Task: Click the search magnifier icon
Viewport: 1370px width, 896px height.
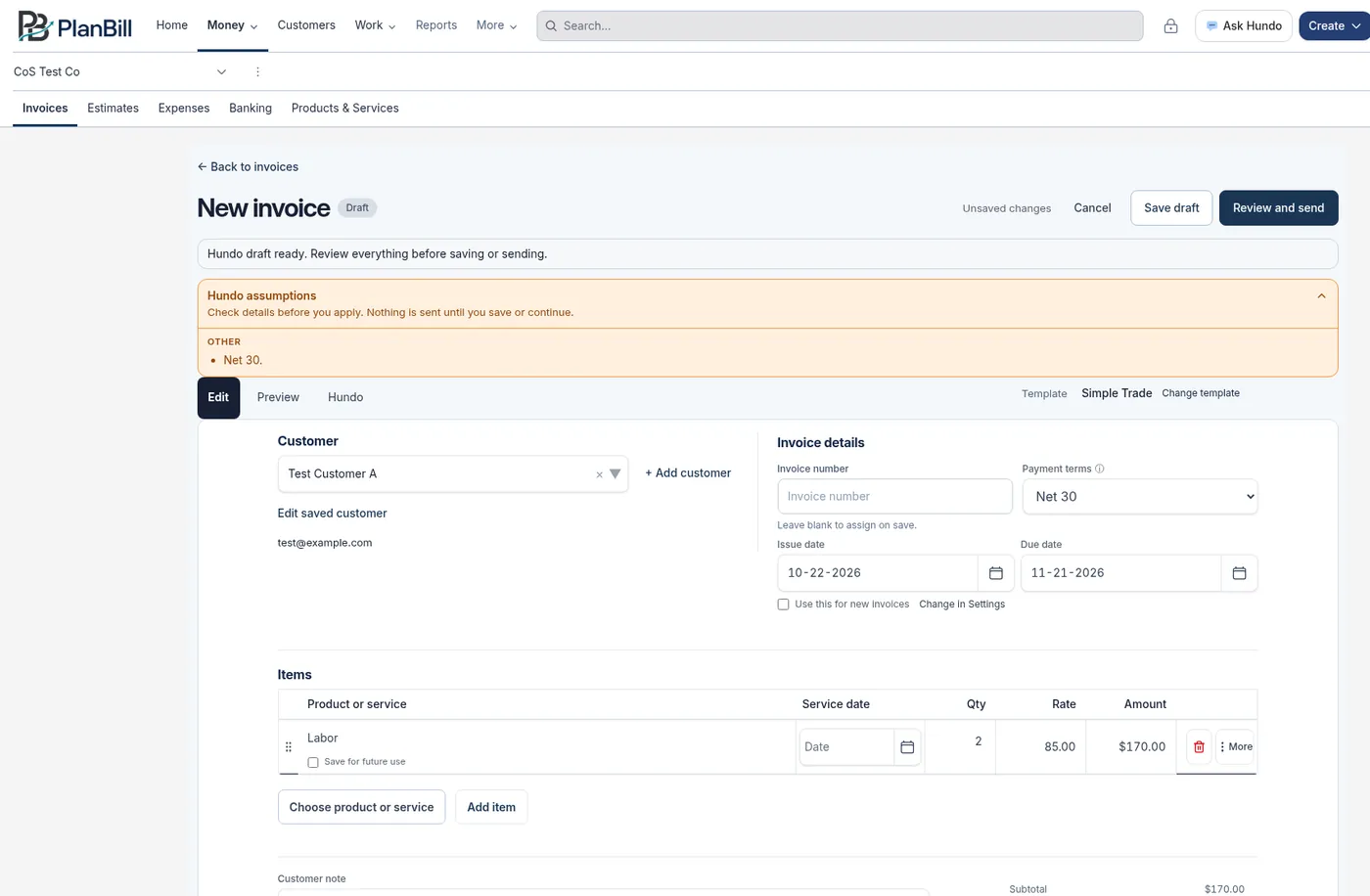Action: click(x=551, y=26)
